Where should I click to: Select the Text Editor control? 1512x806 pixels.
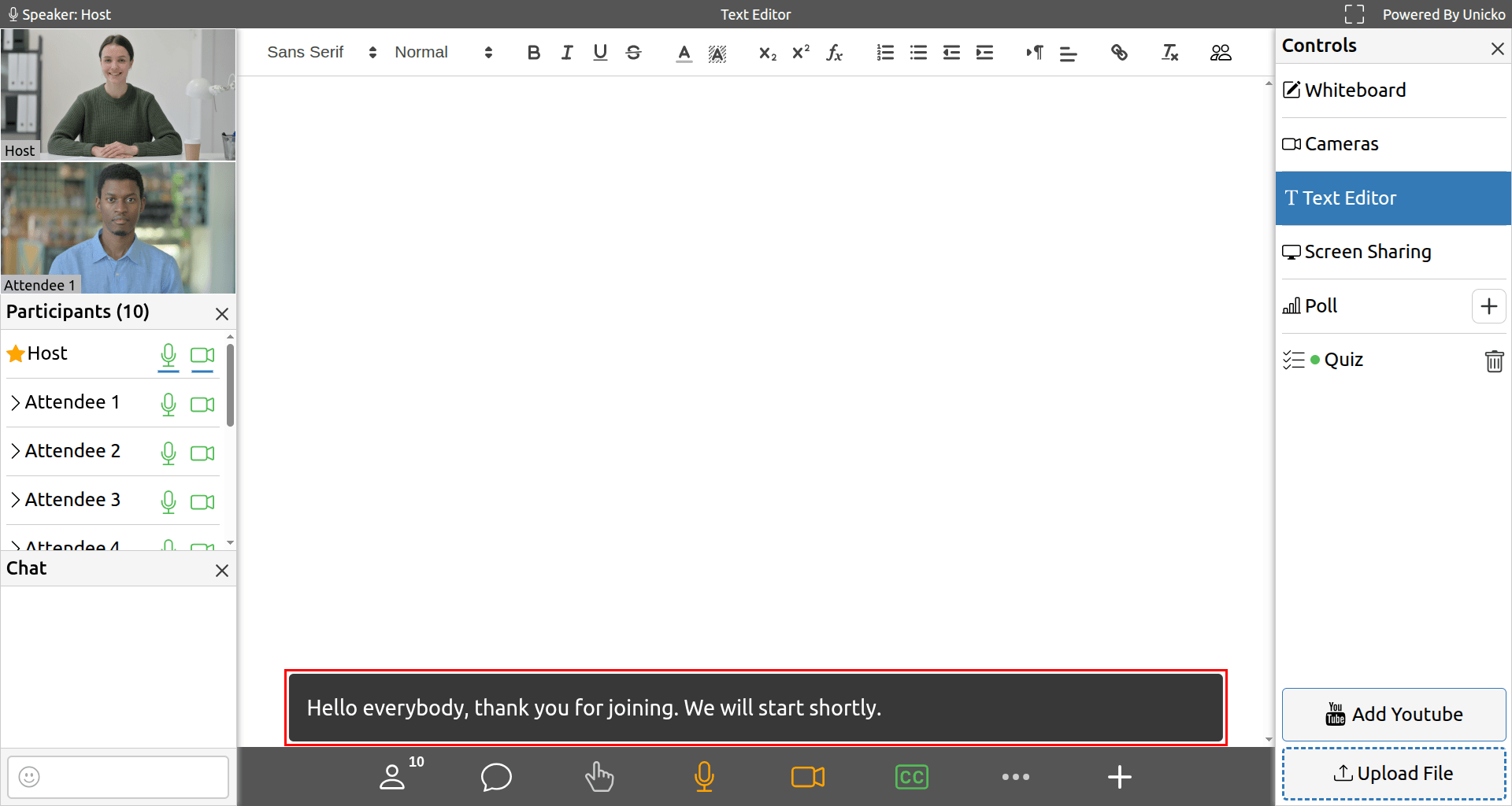(1393, 198)
